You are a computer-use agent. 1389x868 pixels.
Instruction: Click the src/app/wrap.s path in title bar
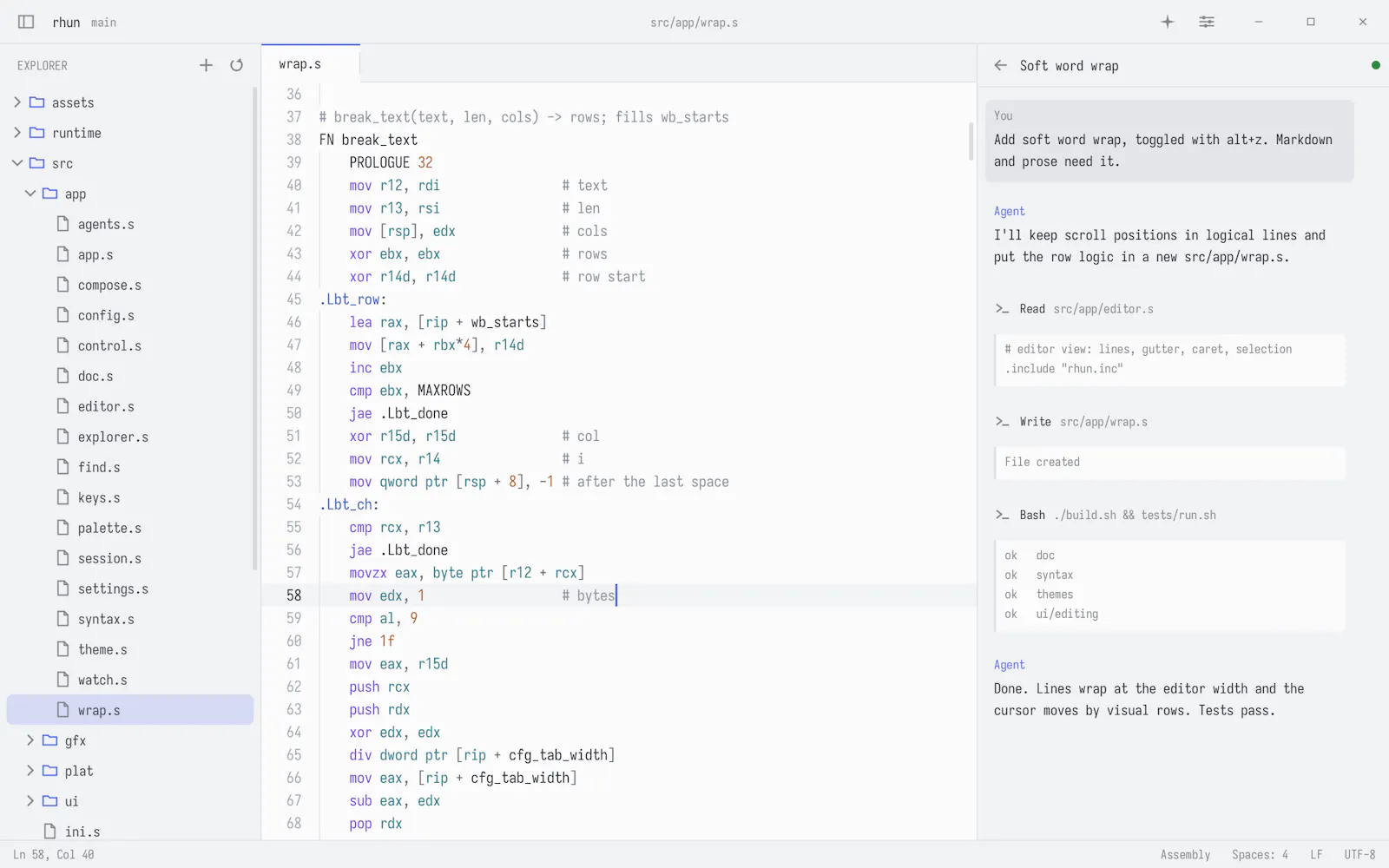click(694, 23)
